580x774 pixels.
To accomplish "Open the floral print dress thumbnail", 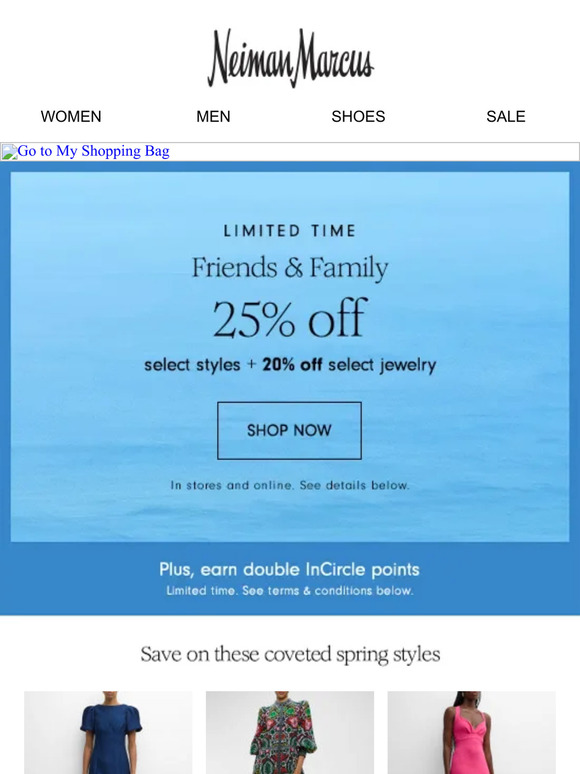I will [x=290, y=733].
